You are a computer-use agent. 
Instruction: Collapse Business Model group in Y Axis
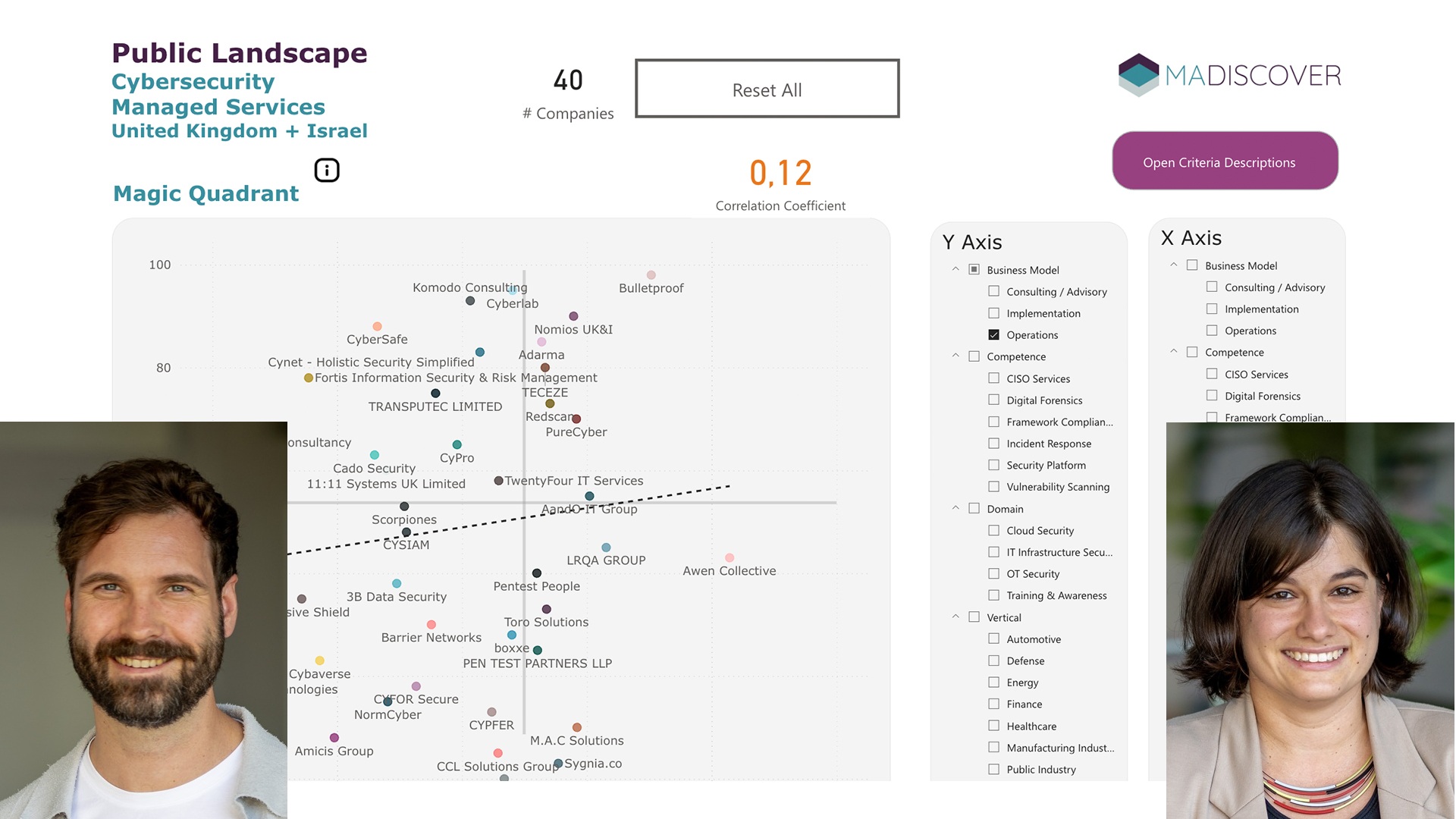pyautogui.click(x=955, y=270)
